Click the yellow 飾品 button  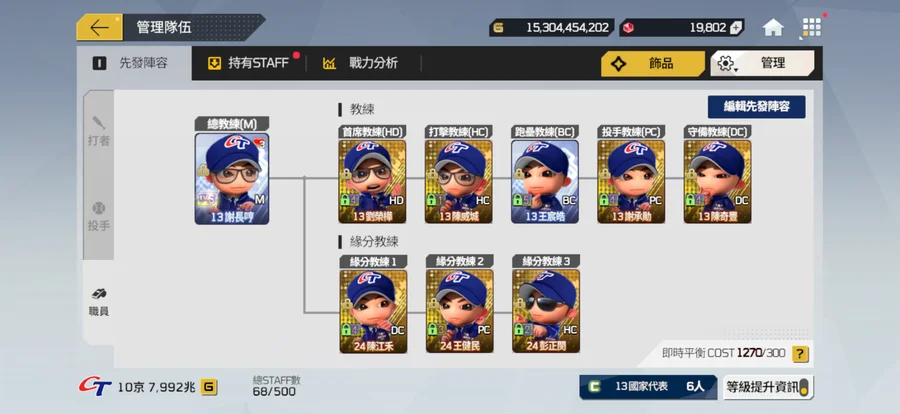[653, 63]
